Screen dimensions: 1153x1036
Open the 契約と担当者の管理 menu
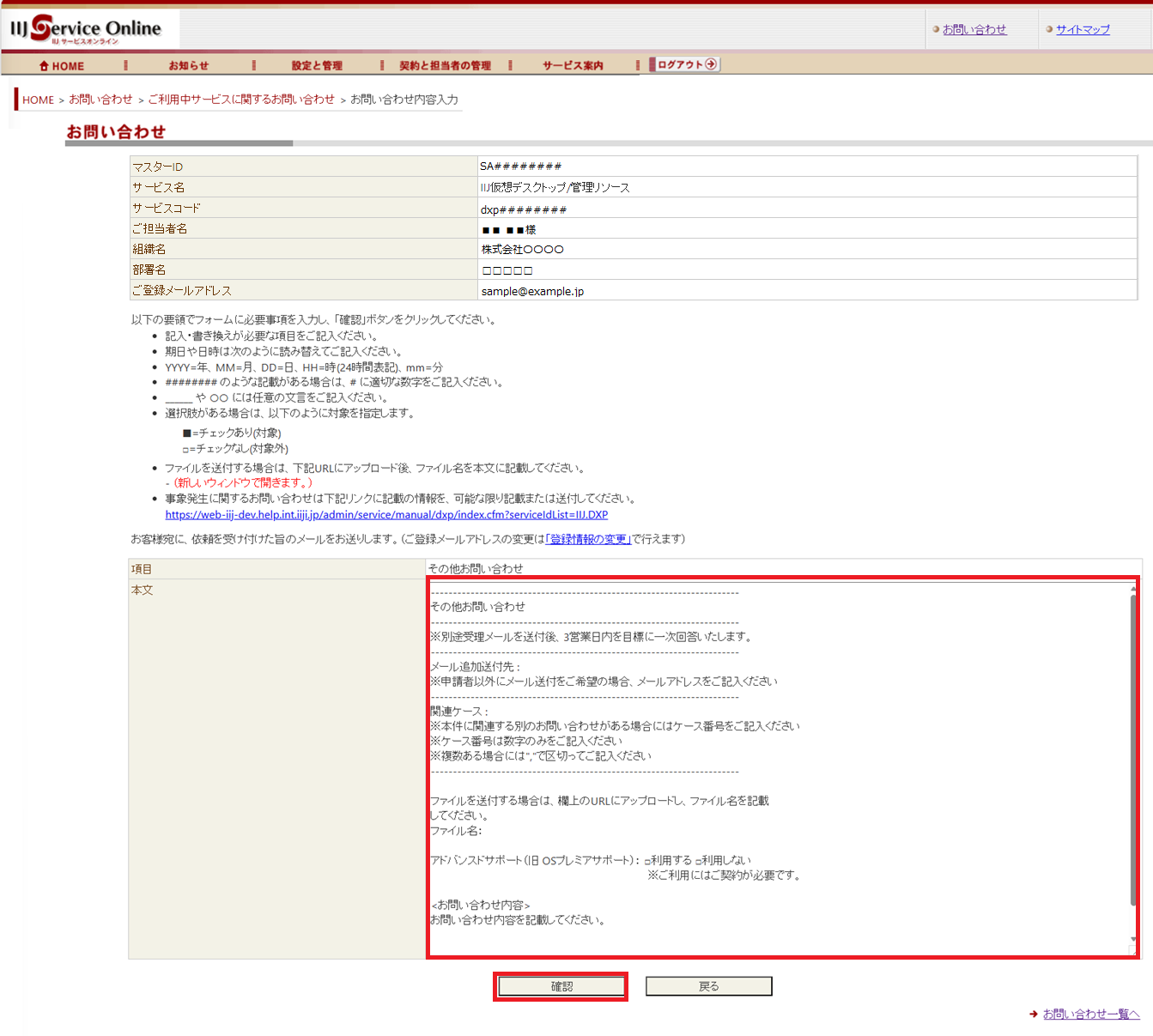[x=445, y=66]
